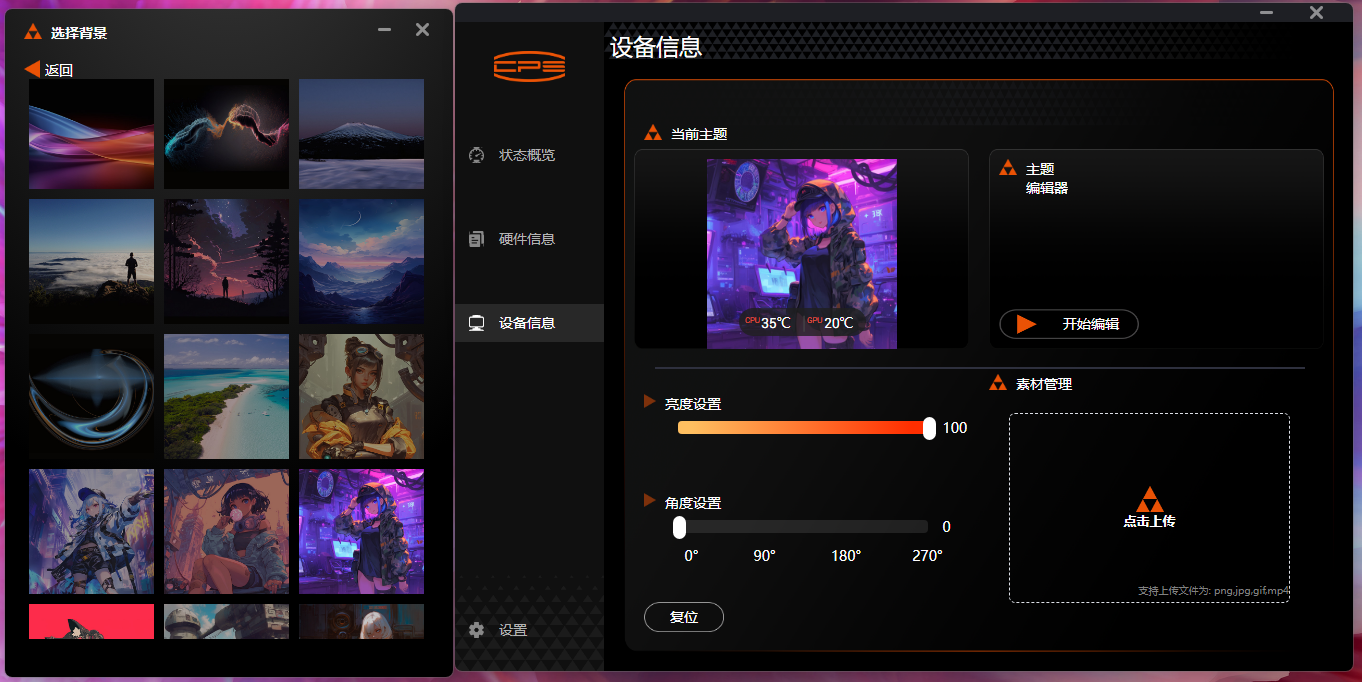Click the GPU 20℃ readout on the preview
The height and width of the screenshot is (682, 1362).
[x=830, y=323]
